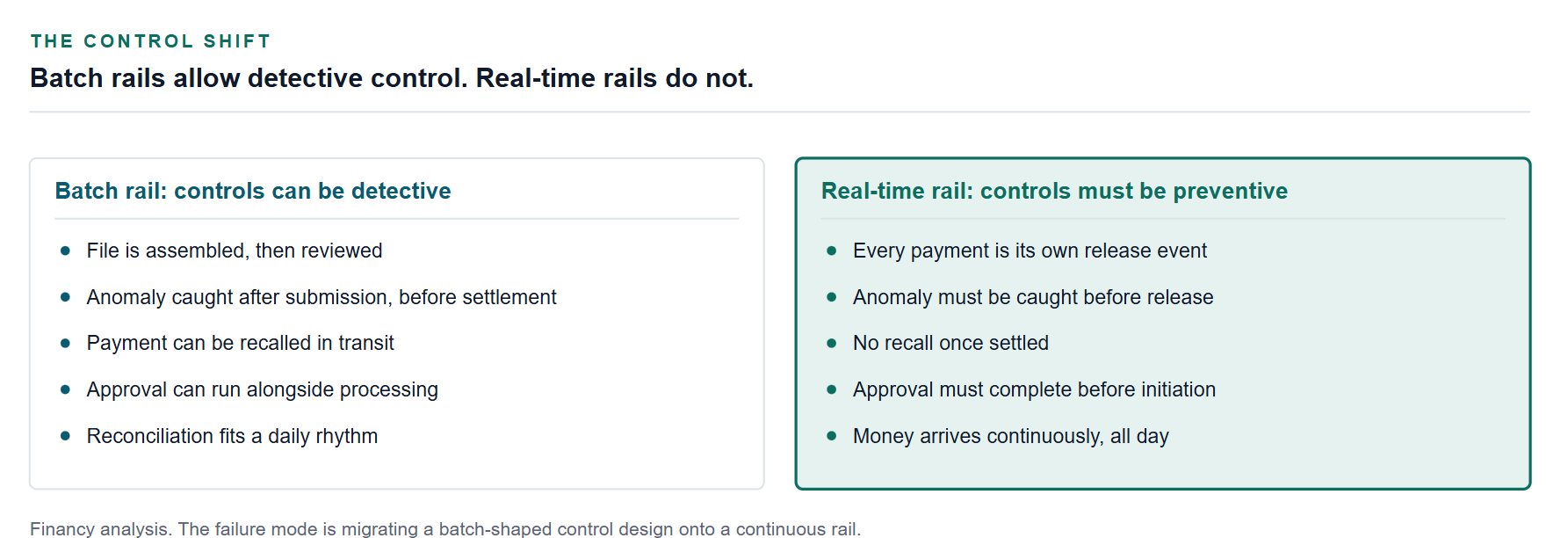Click 'Money arrives continuously, all day' text
The image size is (1568, 538).
coord(1011,436)
